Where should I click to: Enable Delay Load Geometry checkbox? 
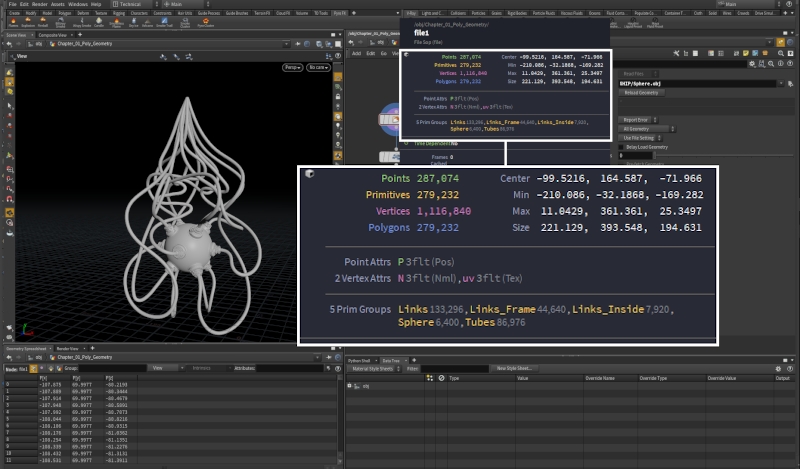tap(621, 146)
